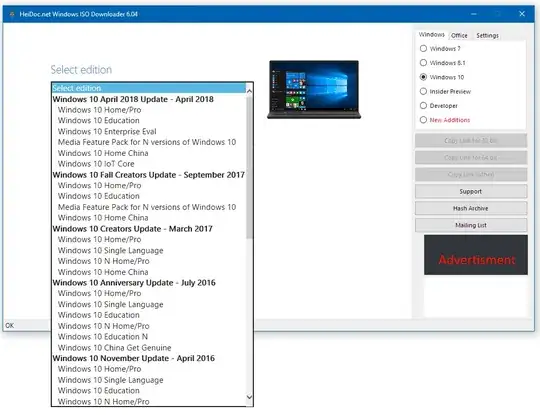540x415 pixels.
Task: Open the Settings tab
Action: pyautogui.click(x=487, y=35)
